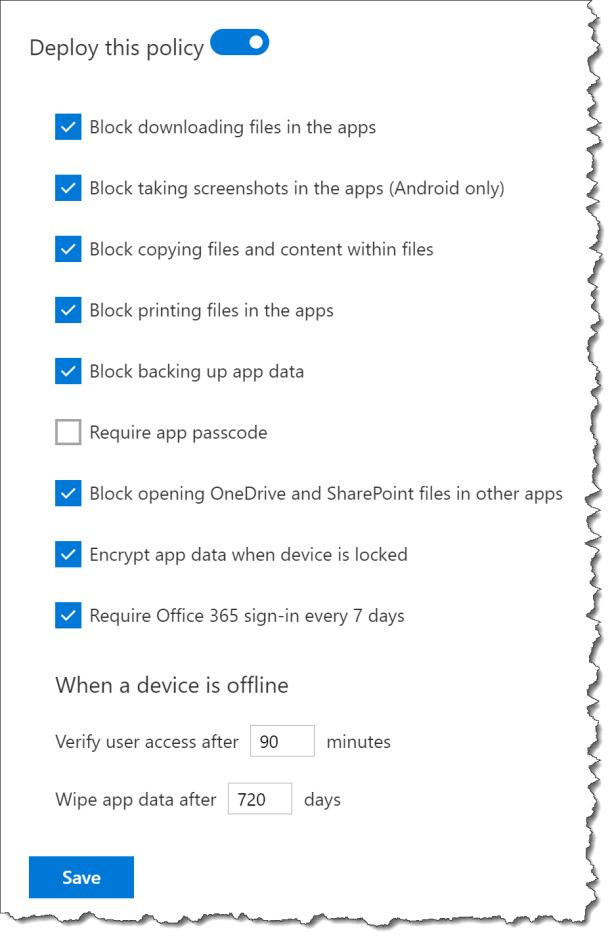This screenshot has width=616, height=941.
Task: Uncheck Block copying files and content within files
Action: pos(67,249)
